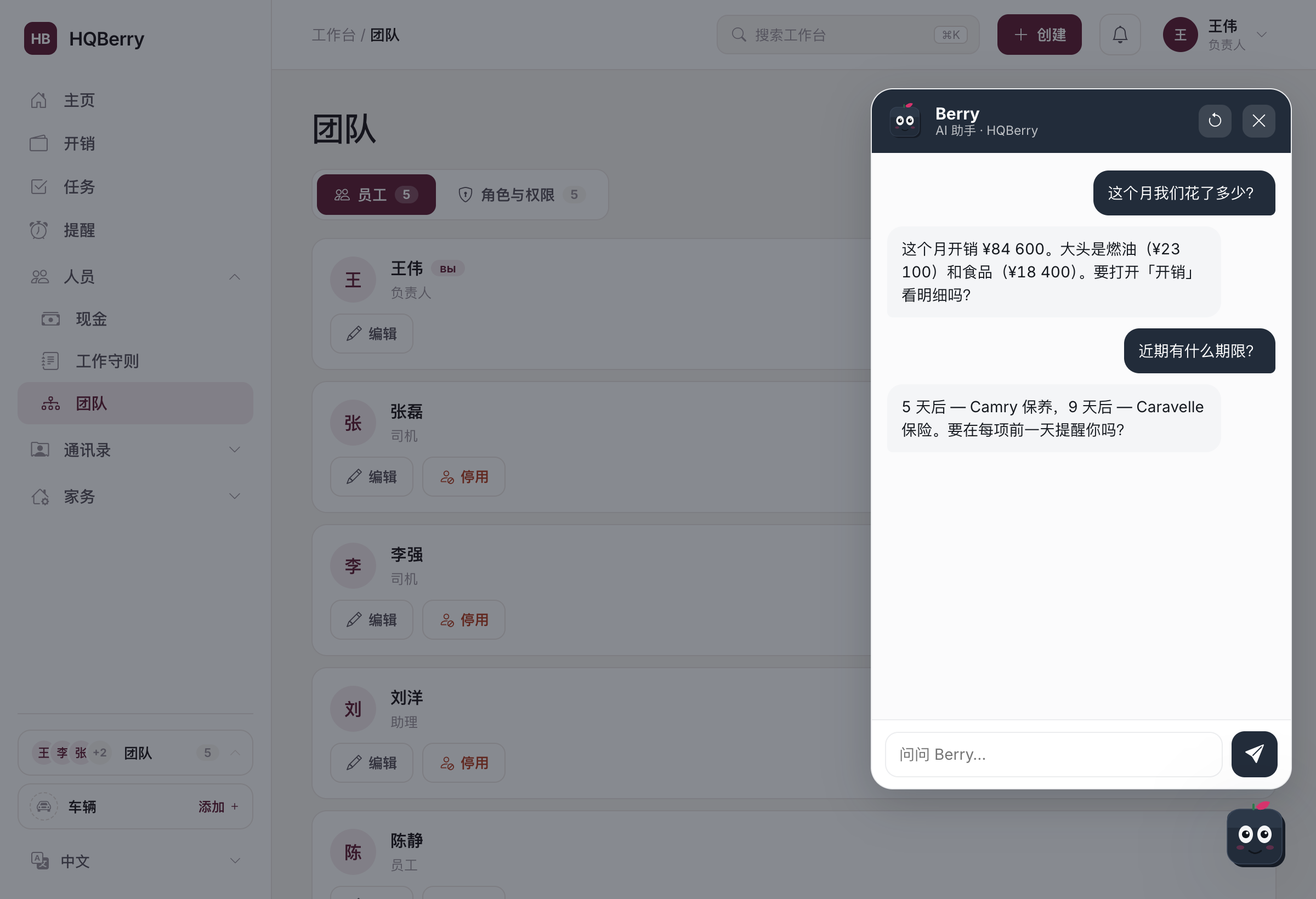Viewport: 1316px width, 899px height.
Task: Send message with paper-plane button
Action: point(1253,754)
